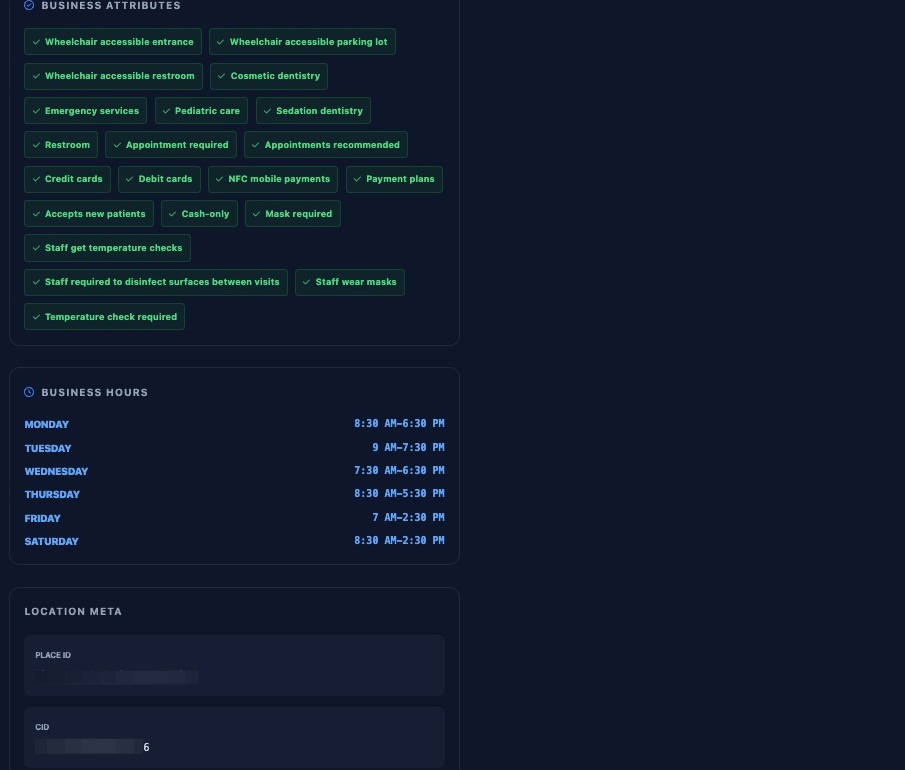This screenshot has height=770, width=905.
Task: Click Thursday hours 8:30 AM–5:30 PM
Action: coord(399,494)
